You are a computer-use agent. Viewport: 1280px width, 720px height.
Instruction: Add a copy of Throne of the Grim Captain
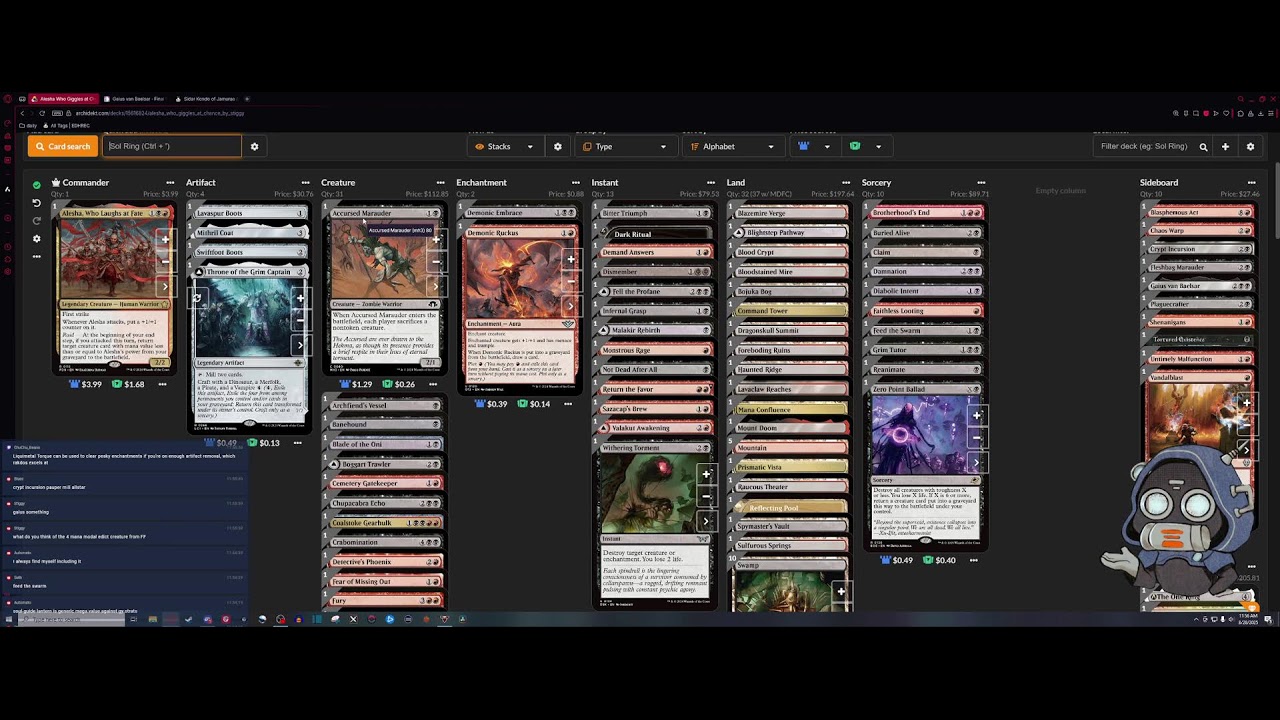[x=300, y=298]
